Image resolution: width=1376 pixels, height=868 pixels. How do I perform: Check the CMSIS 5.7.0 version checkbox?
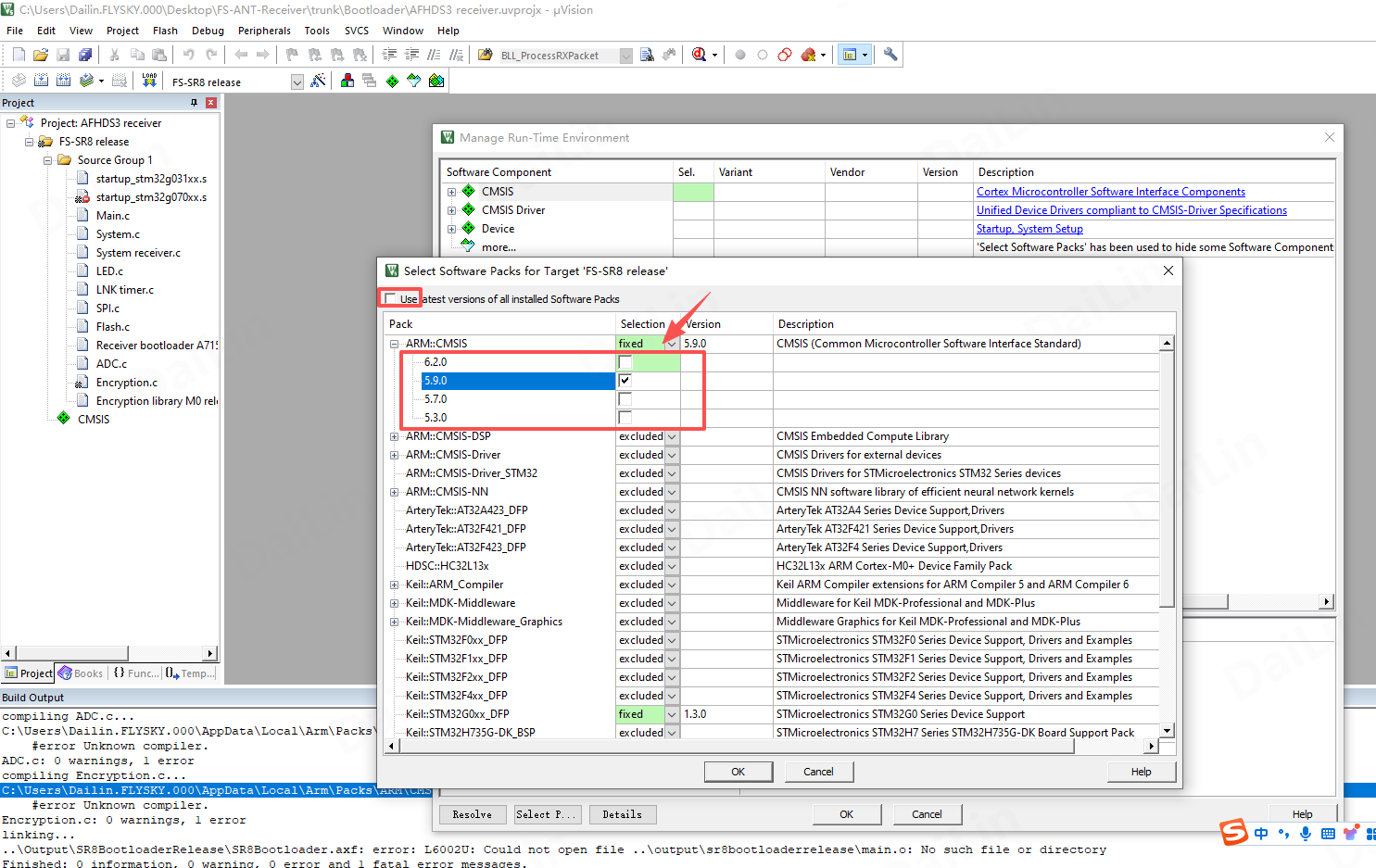coord(625,399)
